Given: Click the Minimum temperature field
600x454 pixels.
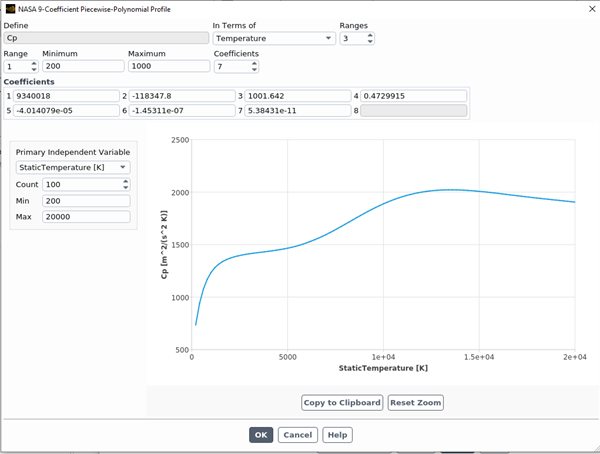Looking at the screenshot, I should tap(82, 66).
